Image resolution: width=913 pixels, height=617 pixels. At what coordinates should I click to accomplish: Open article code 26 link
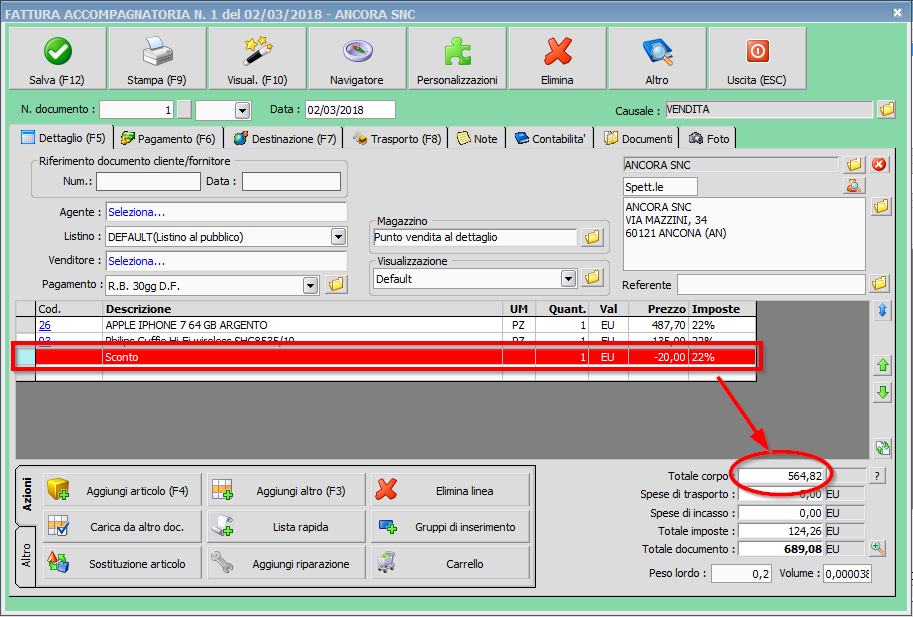click(45, 325)
